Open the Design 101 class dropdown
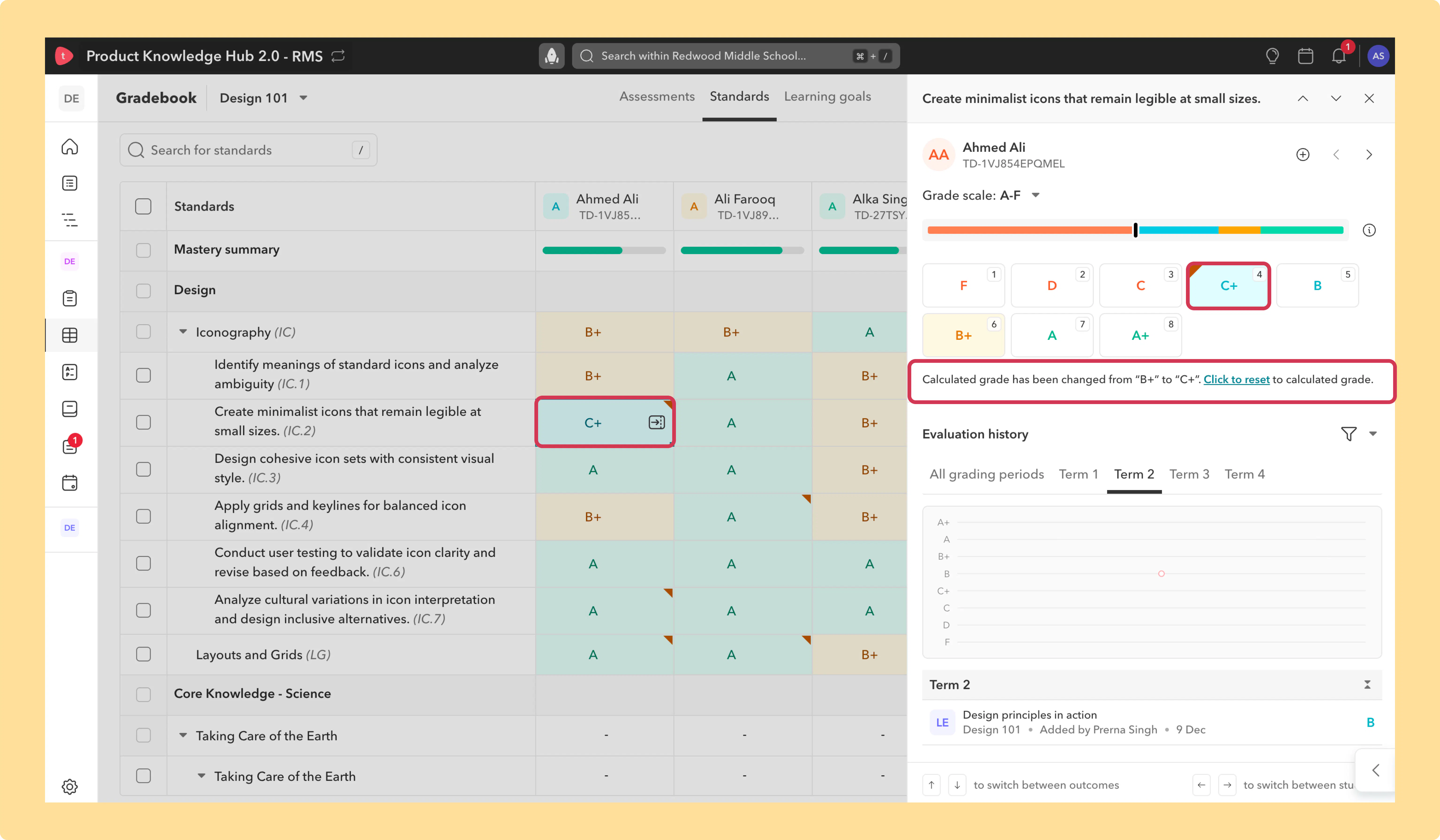 click(263, 98)
